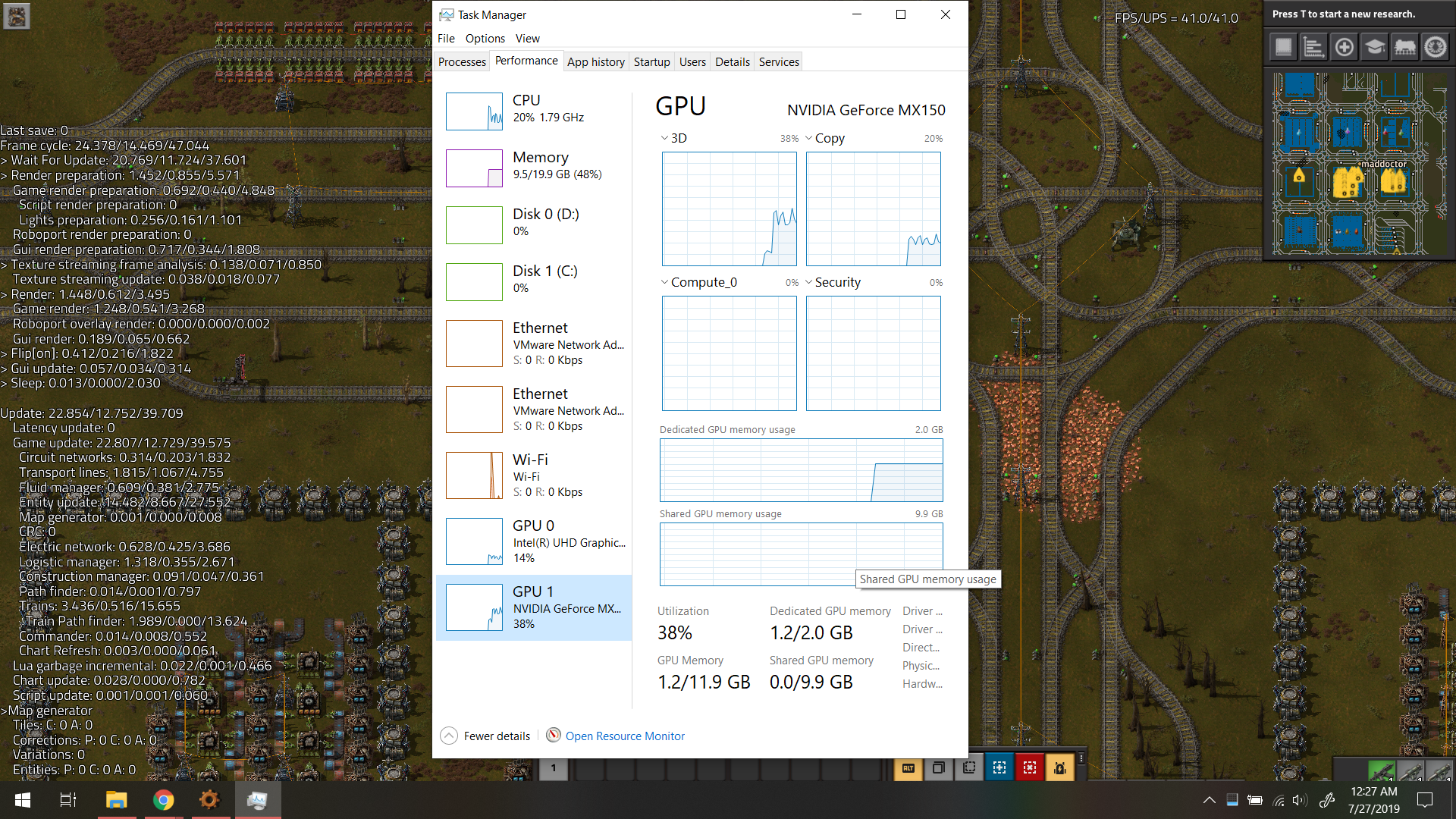Open Task View on the taskbar
This screenshot has height=819, width=1456.
(68, 800)
